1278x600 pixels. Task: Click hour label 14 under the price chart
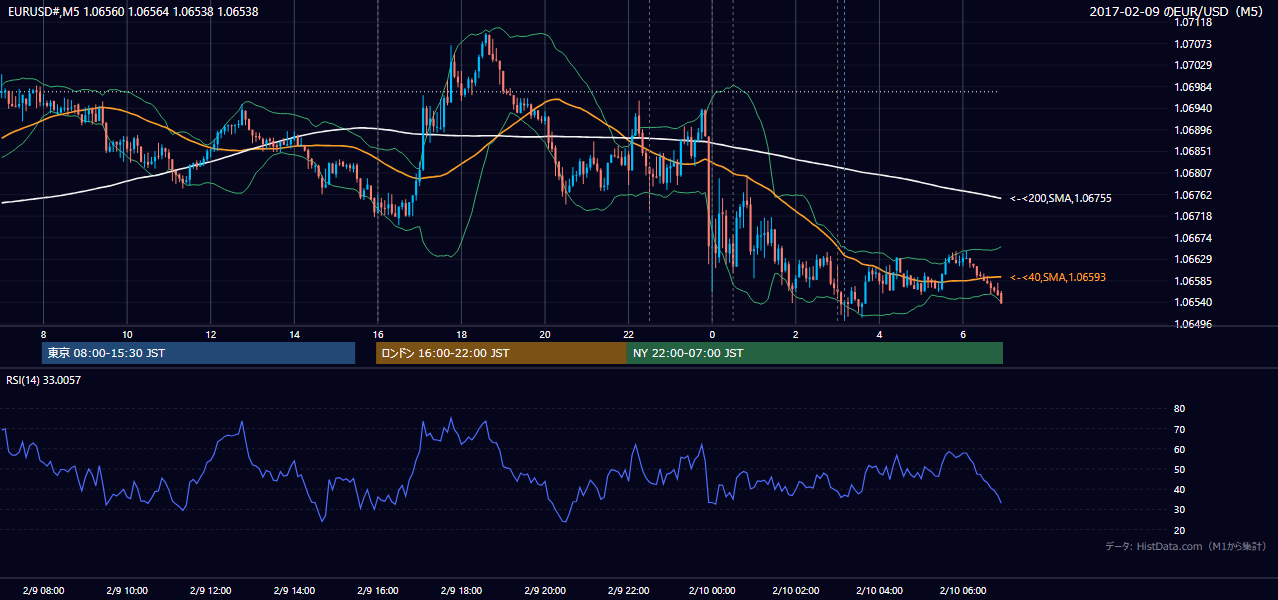294,334
